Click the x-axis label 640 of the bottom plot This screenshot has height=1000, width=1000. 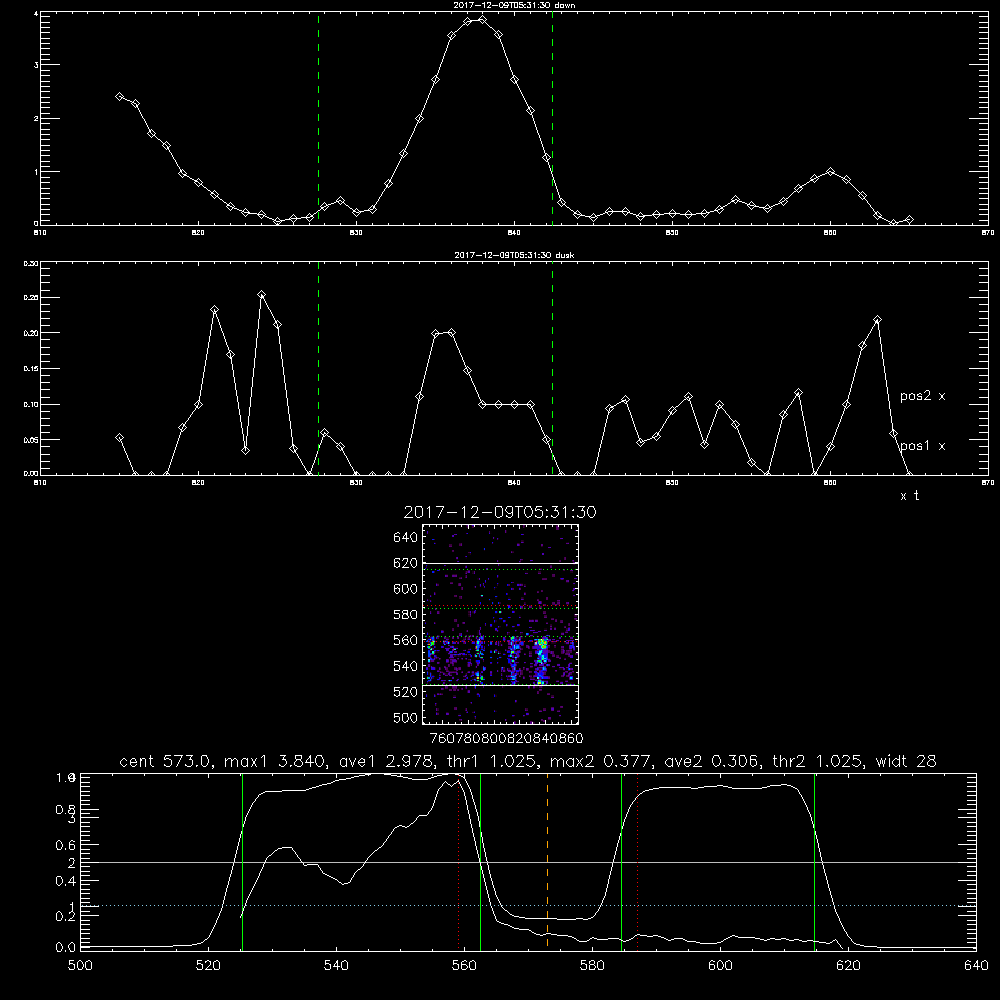coord(976,966)
